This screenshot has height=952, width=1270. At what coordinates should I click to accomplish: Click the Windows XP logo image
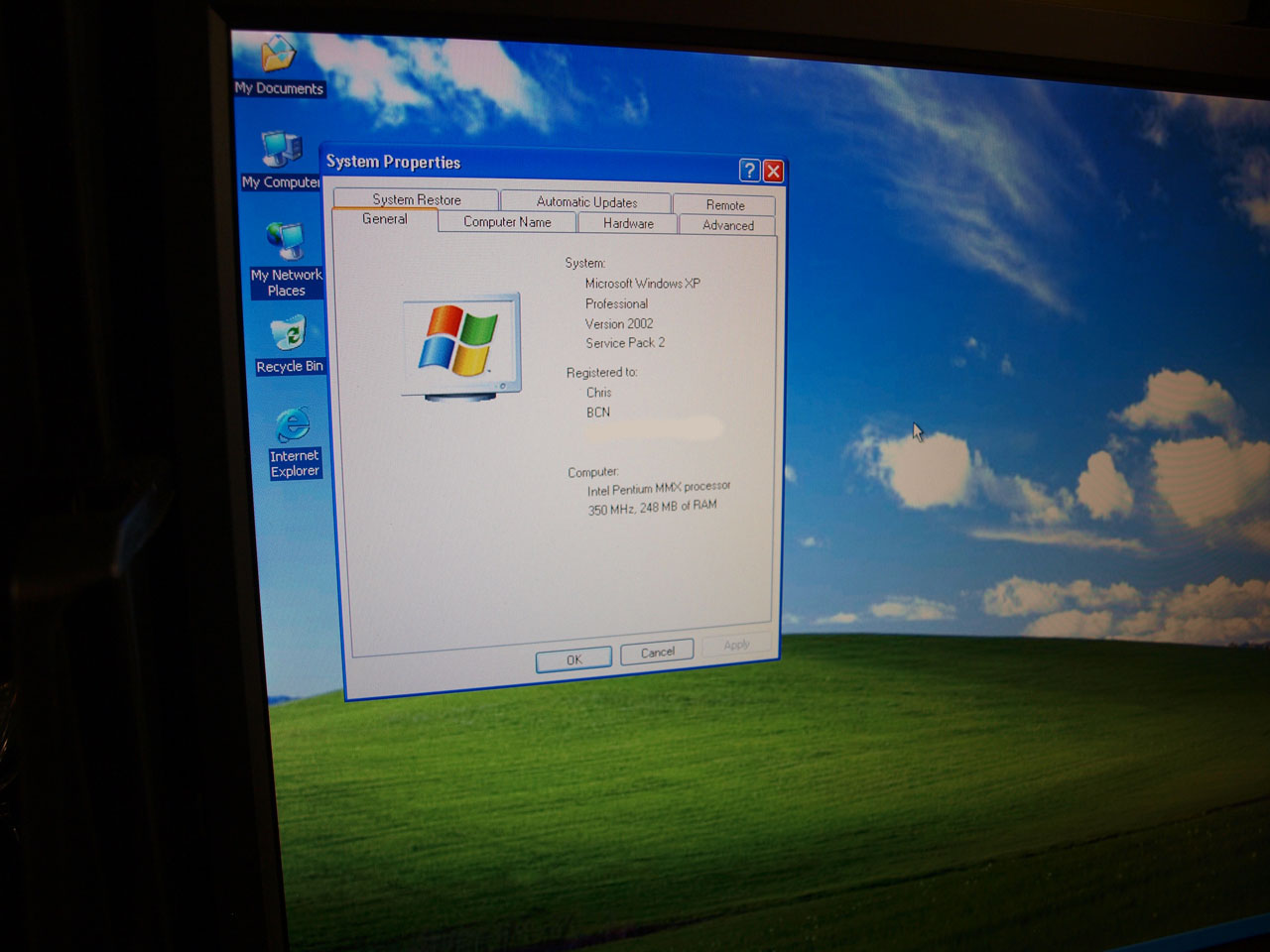(461, 345)
